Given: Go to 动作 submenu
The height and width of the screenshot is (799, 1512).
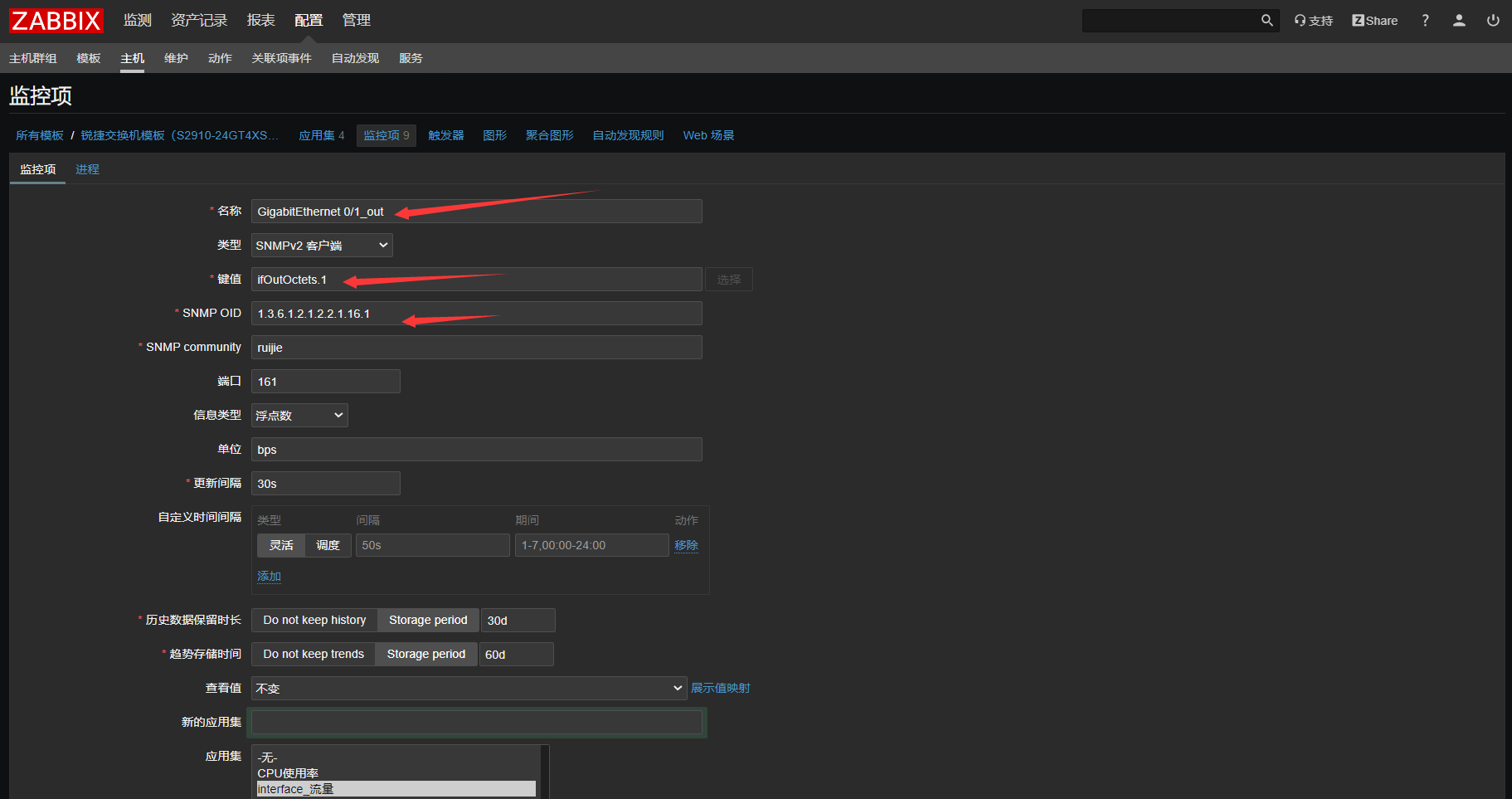Looking at the screenshot, I should [221, 58].
